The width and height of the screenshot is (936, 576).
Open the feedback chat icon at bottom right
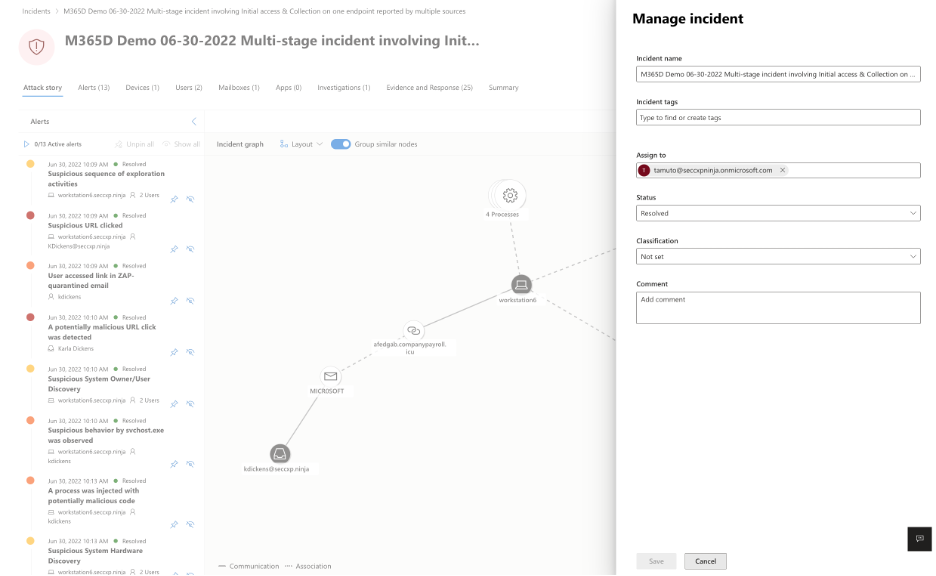919,538
